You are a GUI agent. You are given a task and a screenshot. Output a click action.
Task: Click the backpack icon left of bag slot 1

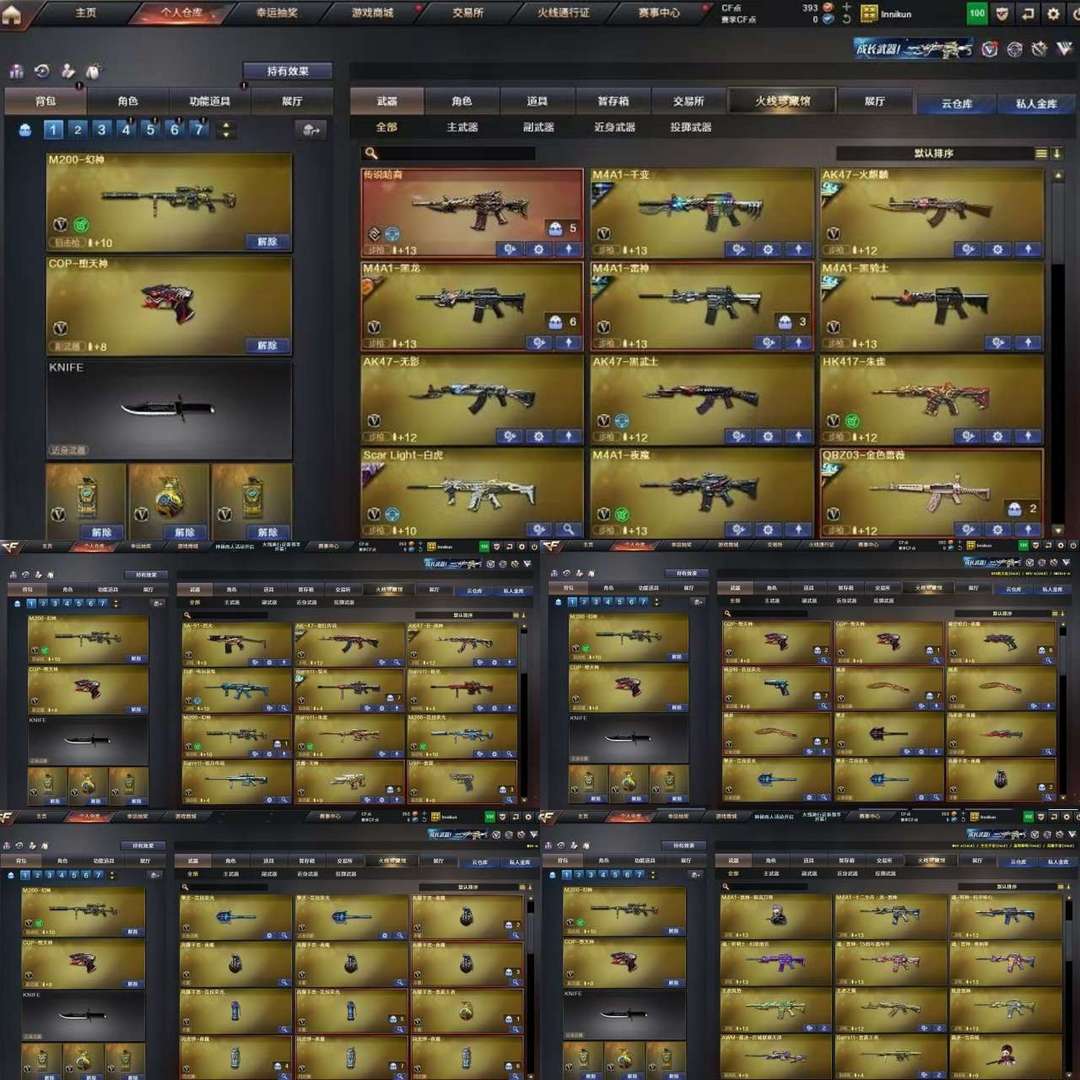click(25, 129)
